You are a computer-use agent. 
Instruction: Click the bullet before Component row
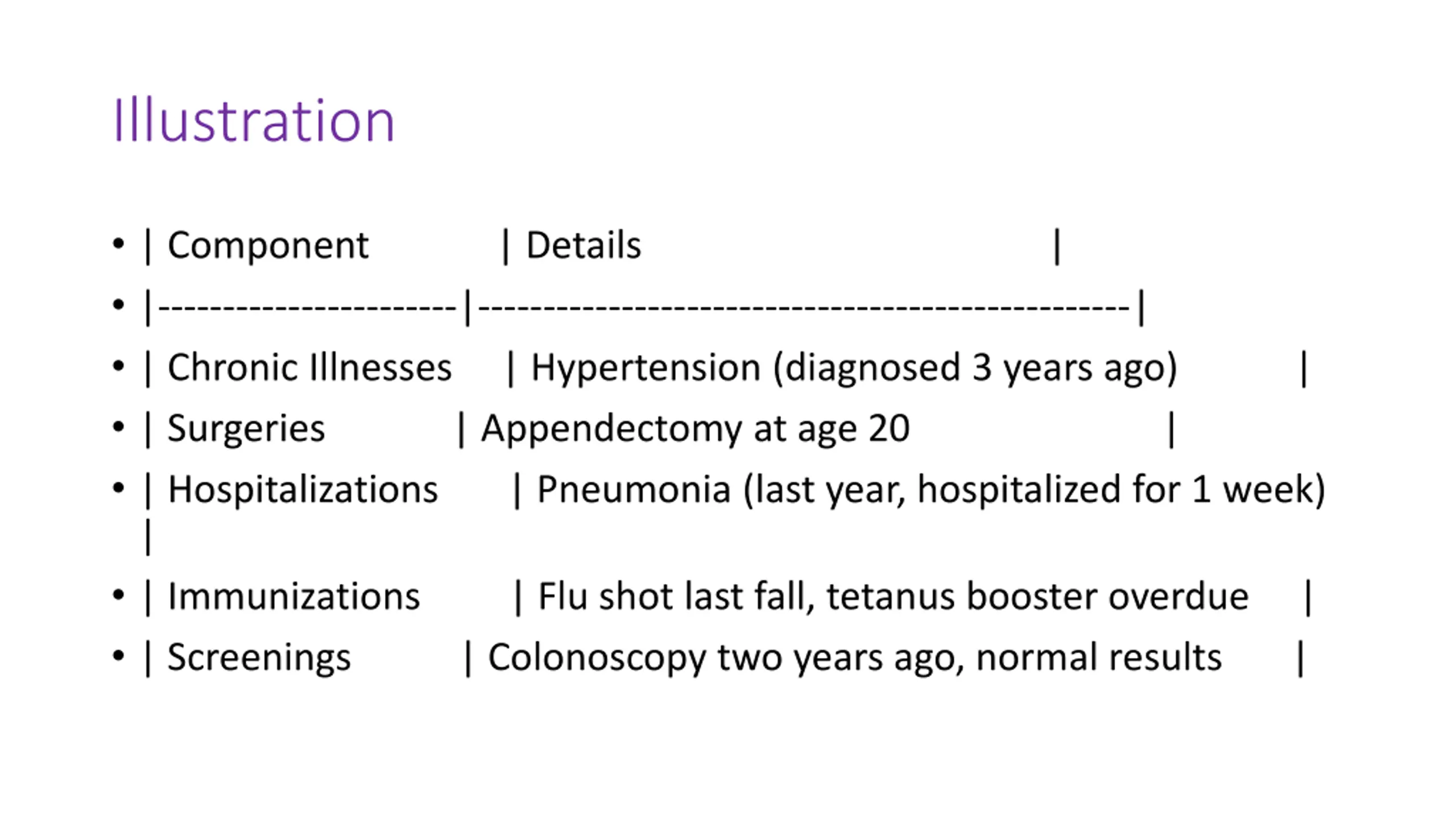point(118,244)
